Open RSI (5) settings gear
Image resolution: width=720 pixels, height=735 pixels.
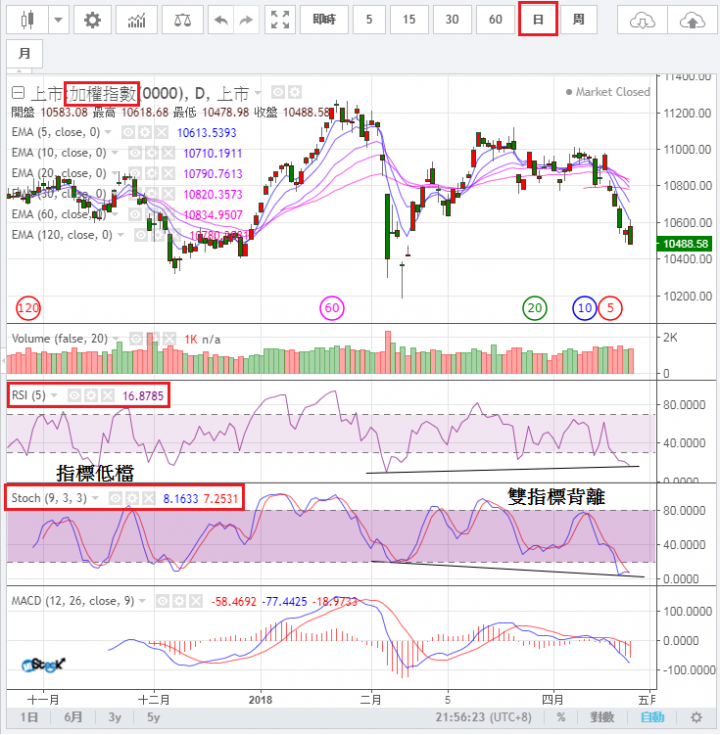tap(91, 396)
